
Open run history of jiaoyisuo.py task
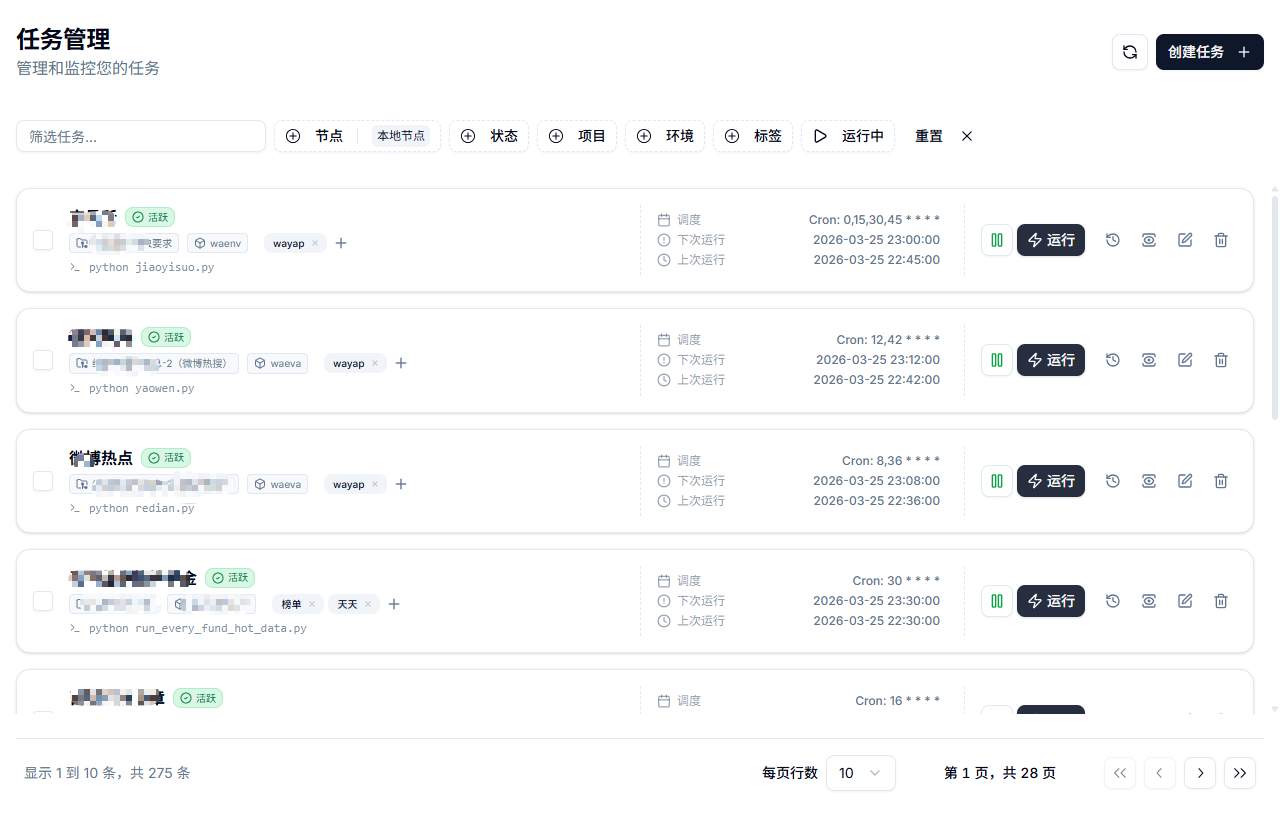tap(1112, 240)
